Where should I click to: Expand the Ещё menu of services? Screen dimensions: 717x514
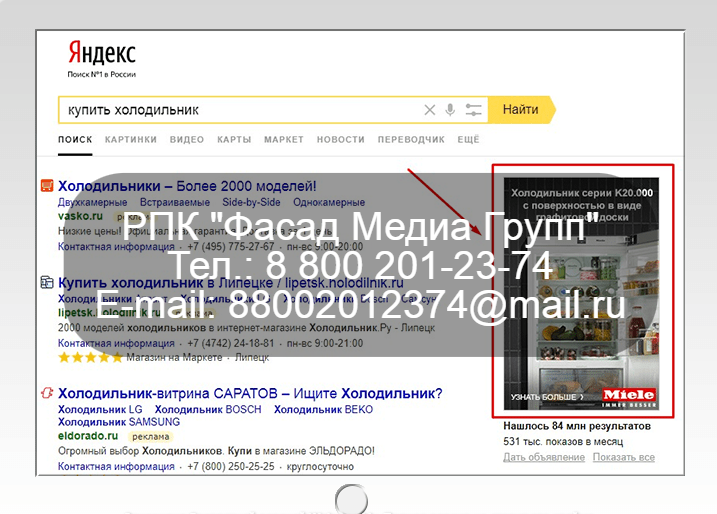[468, 140]
